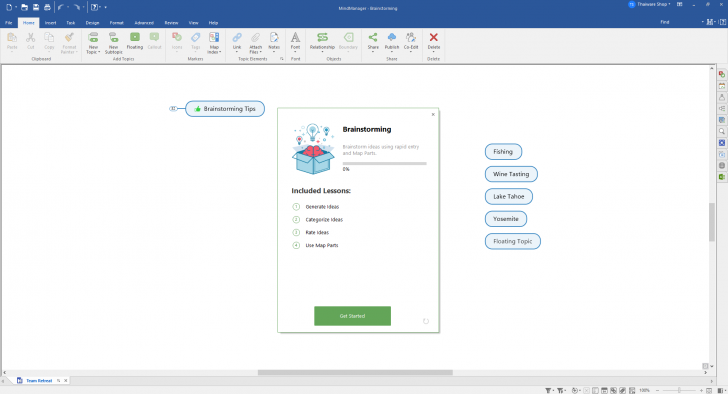
Task: Save the map using the floppy disk icon
Action: [x=36, y=7]
